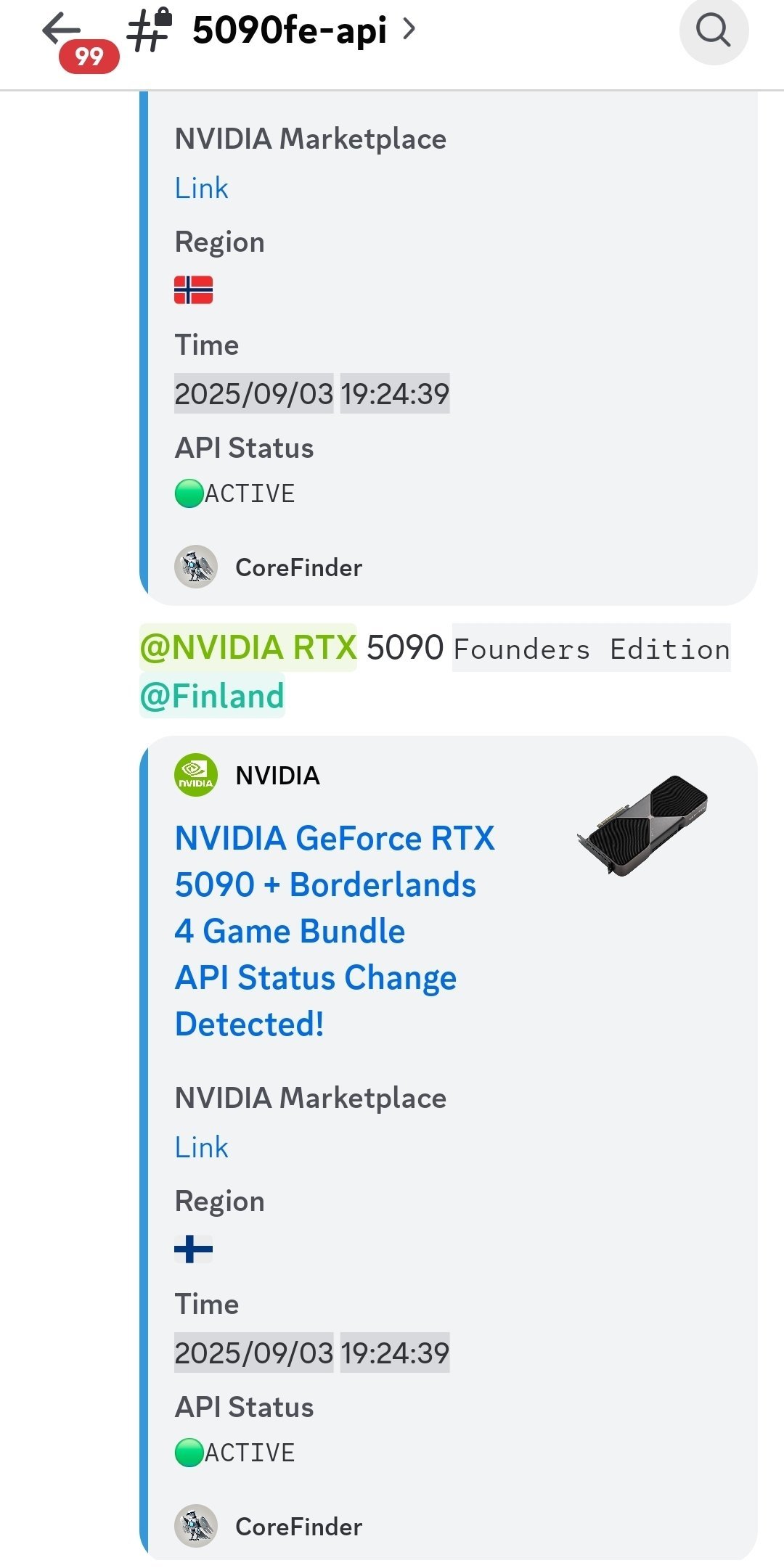784x1568 pixels.
Task: Tap the green NVIDIA logo avatar
Action: point(196,775)
